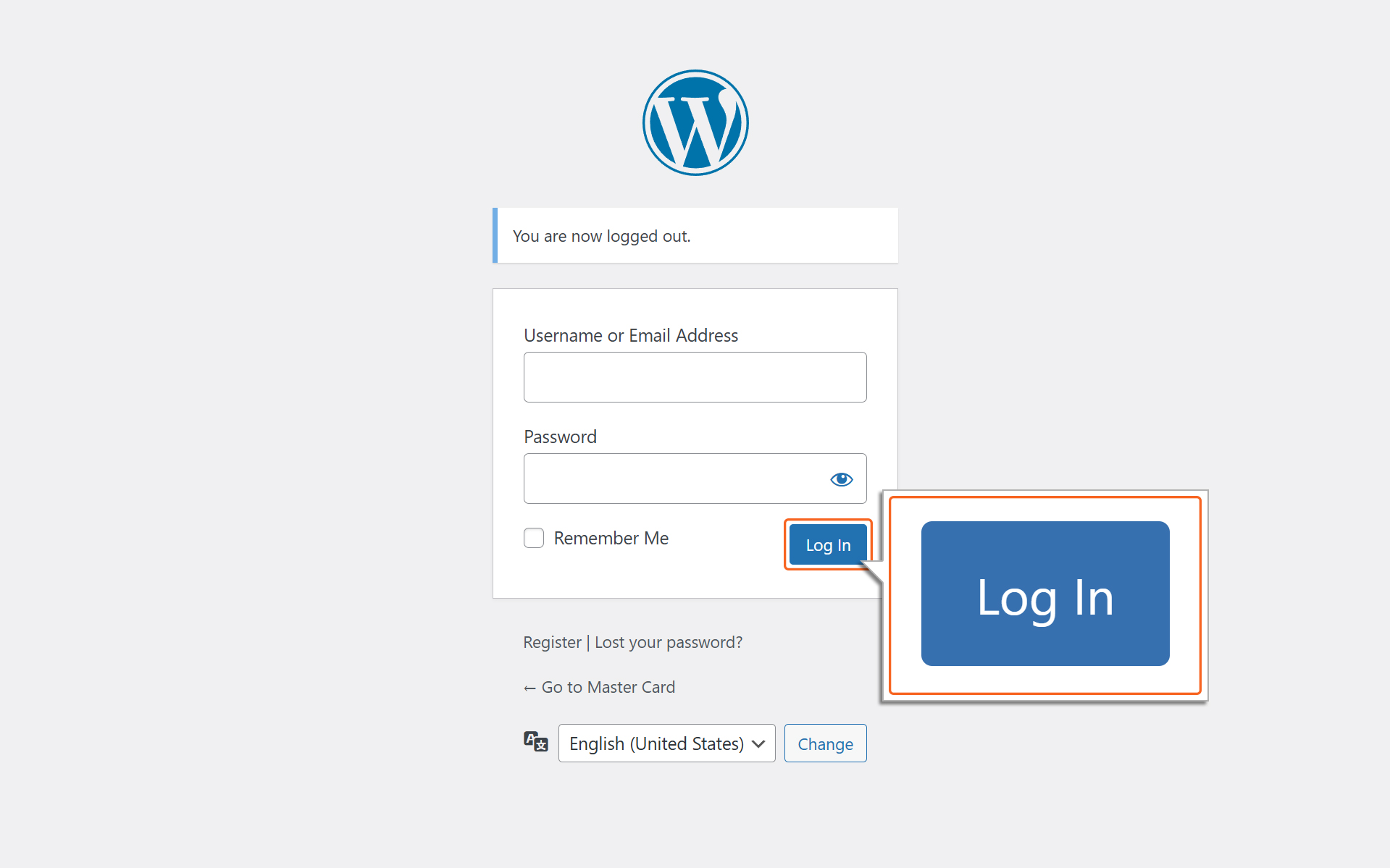
Task: Expand the language chevron arrow
Action: click(758, 744)
